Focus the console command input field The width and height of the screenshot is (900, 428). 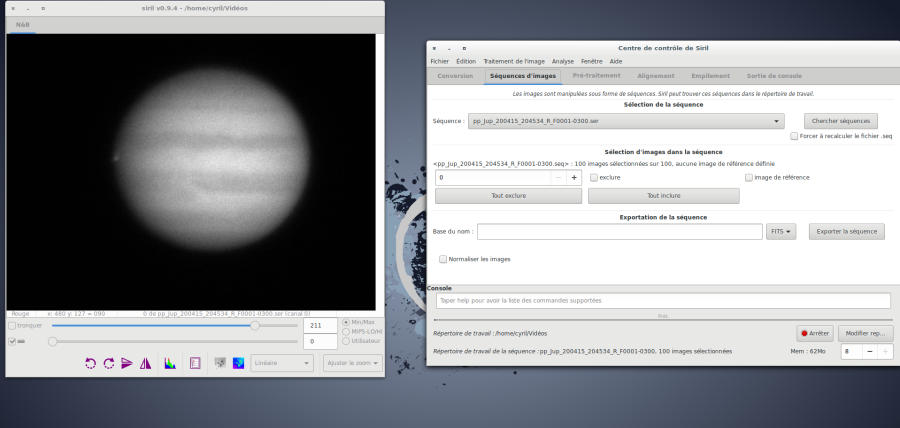point(663,301)
